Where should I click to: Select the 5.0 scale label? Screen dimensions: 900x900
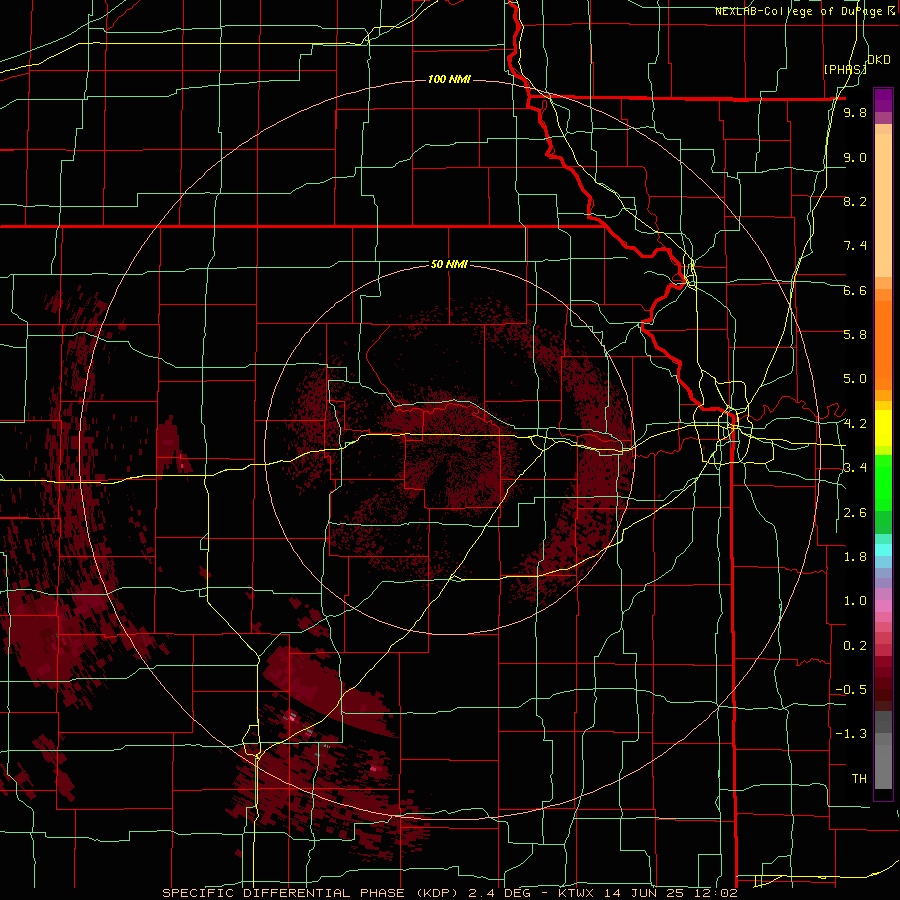[x=855, y=379]
